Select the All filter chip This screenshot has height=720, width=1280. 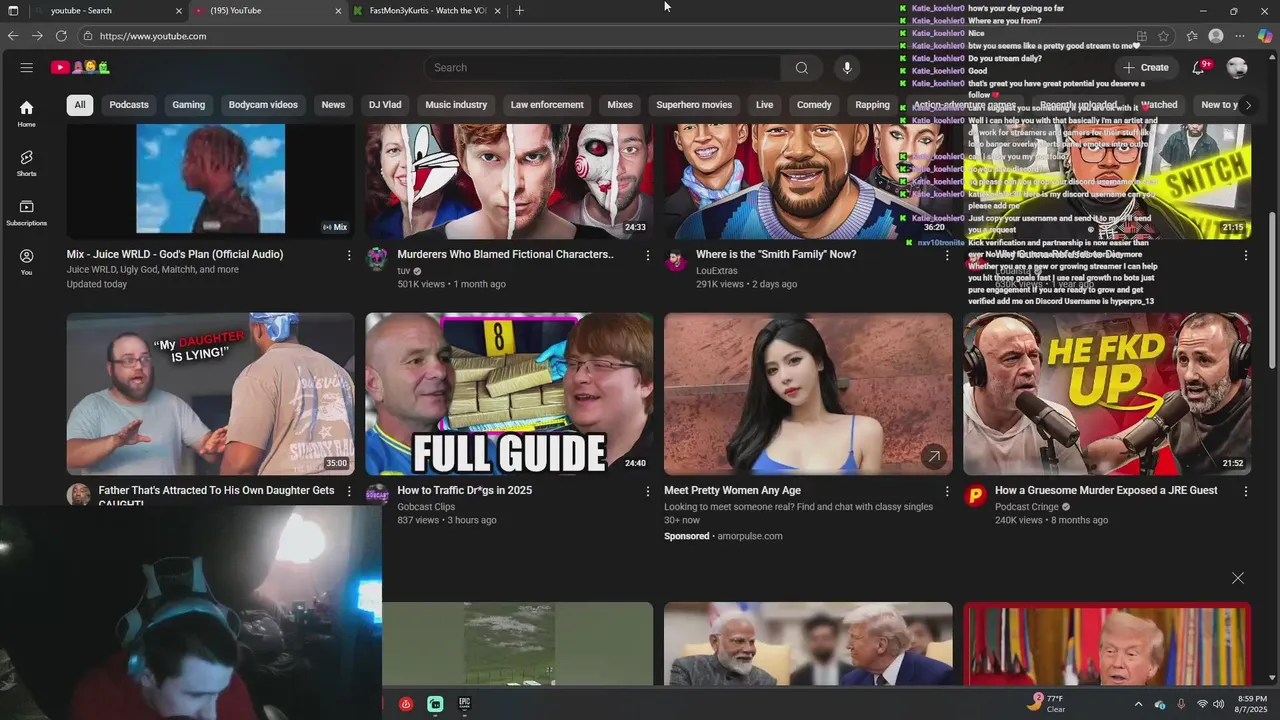(80, 105)
